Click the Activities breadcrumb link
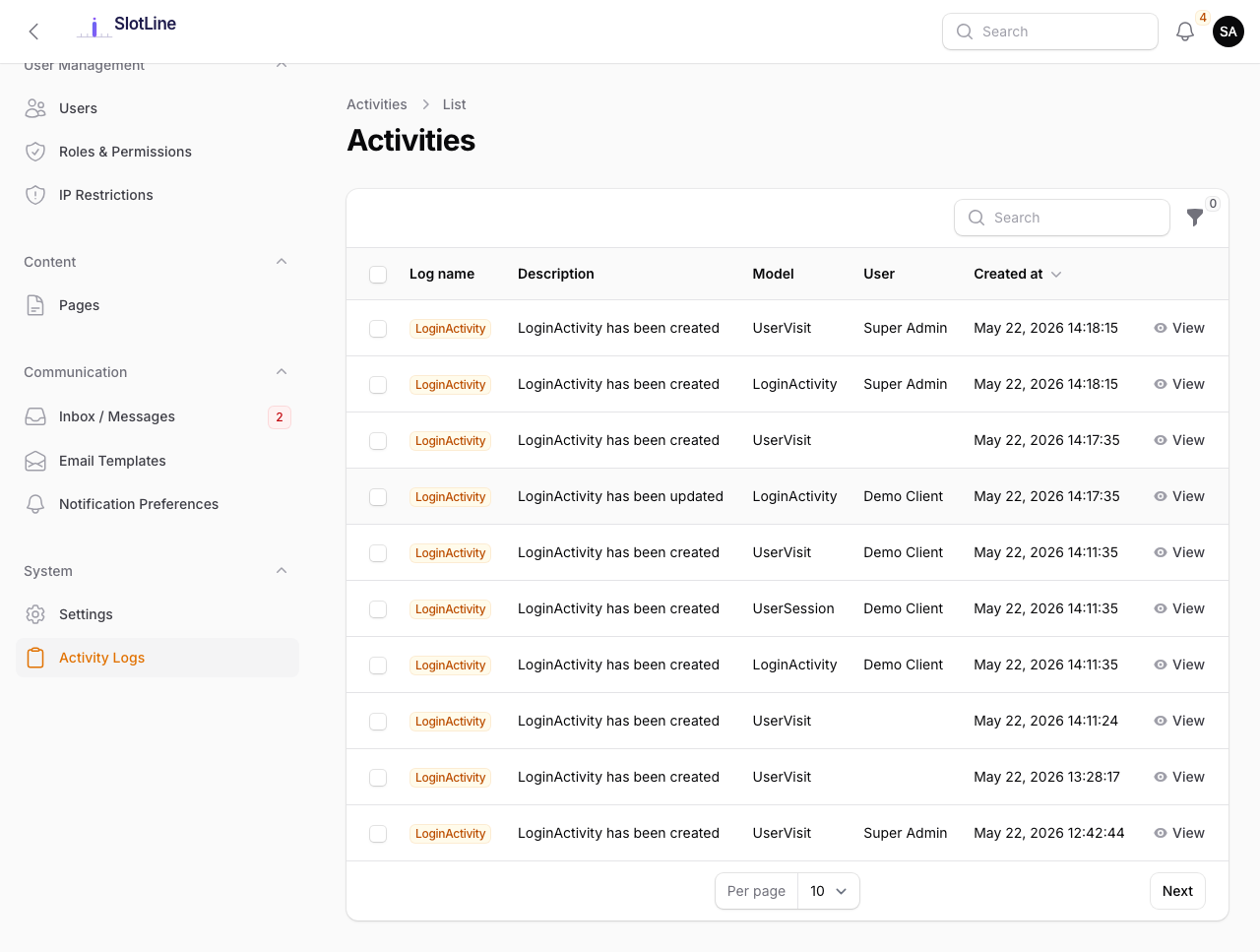Image resolution: width=1260 pixels, height=952 pixels. click(376, 104)
